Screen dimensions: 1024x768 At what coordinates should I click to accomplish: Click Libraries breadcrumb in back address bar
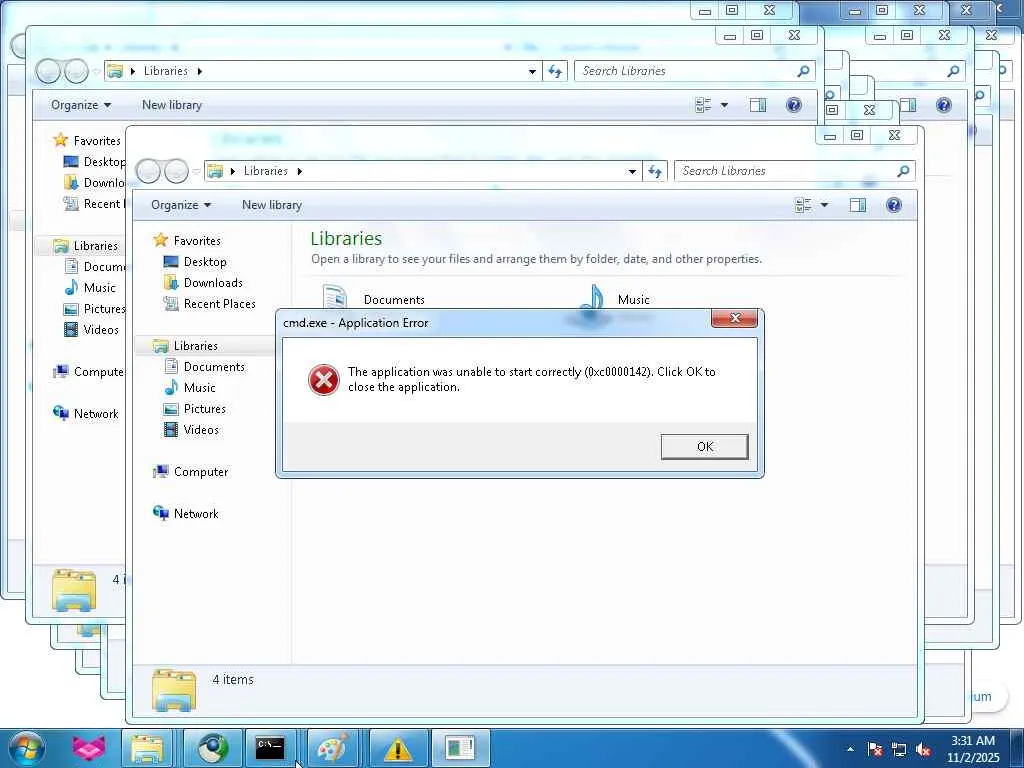coord(166,71)
